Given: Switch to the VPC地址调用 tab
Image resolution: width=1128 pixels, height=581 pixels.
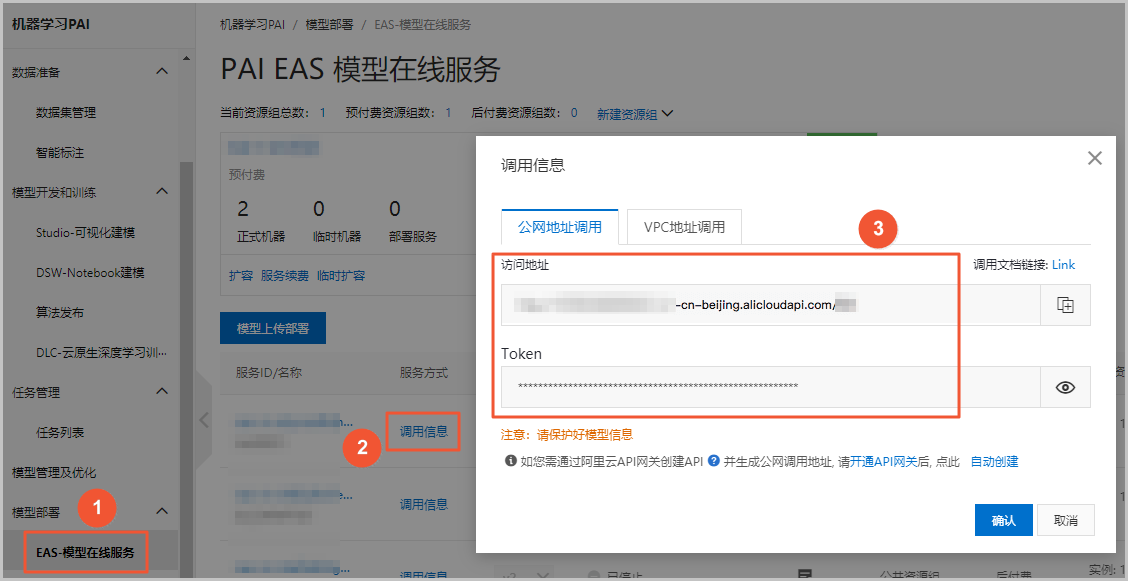Looking at the screenshot, I should (684, 227).
